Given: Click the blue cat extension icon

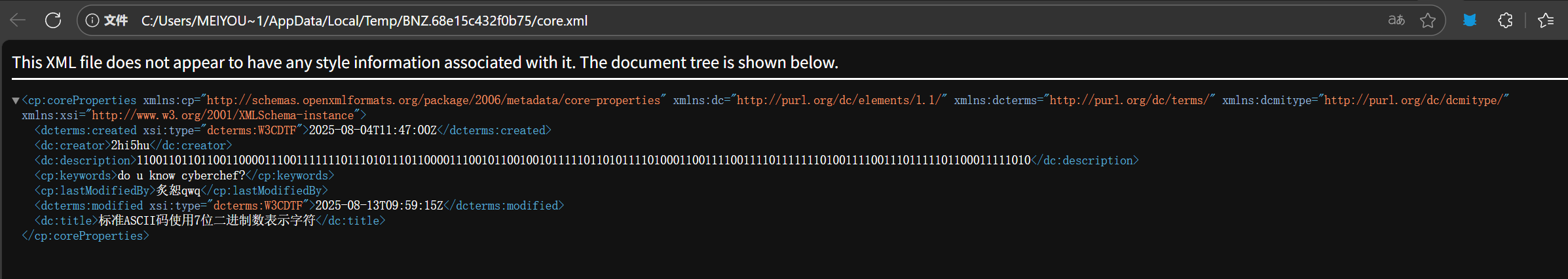Looking at the screenshot, I should [1470, 20].
